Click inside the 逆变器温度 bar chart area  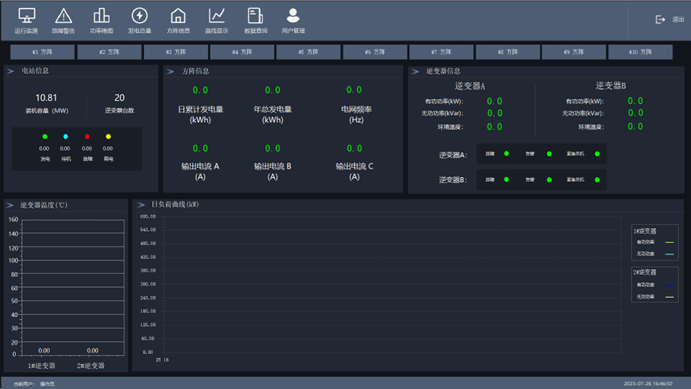(73, 287)
